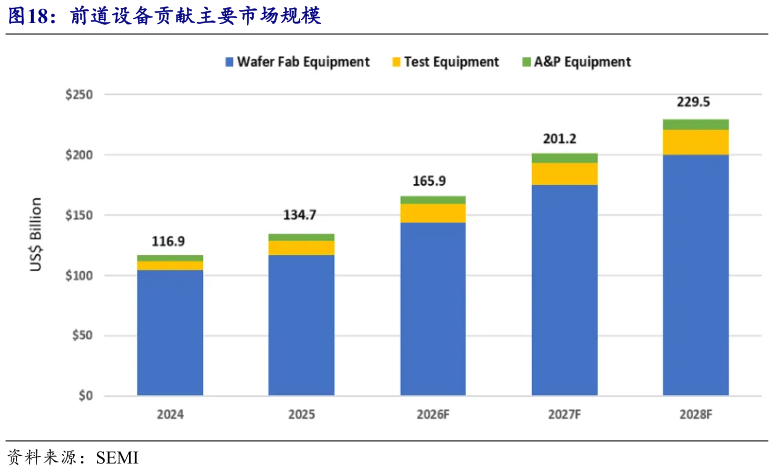Click the 201.2 total label
Screen dimensions: 774x471
(560, 139)
